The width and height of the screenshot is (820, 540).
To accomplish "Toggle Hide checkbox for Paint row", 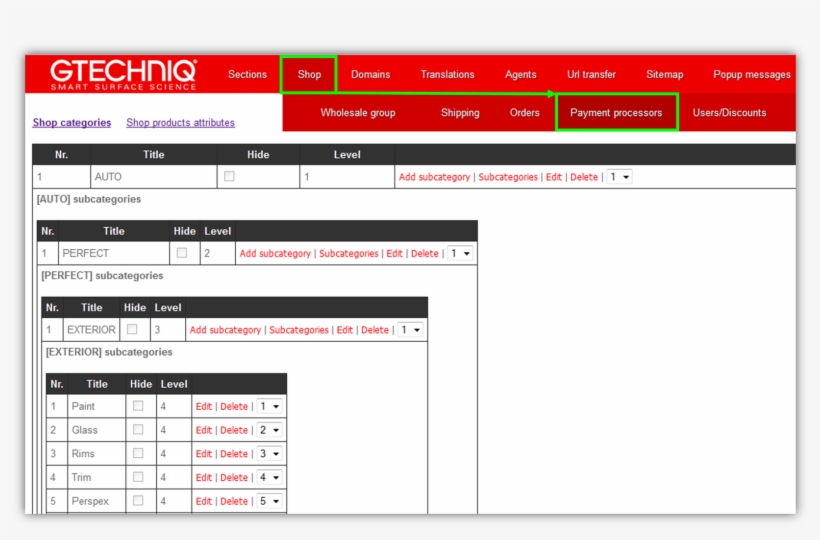I will pyautogui.click(x=138, y=405).
